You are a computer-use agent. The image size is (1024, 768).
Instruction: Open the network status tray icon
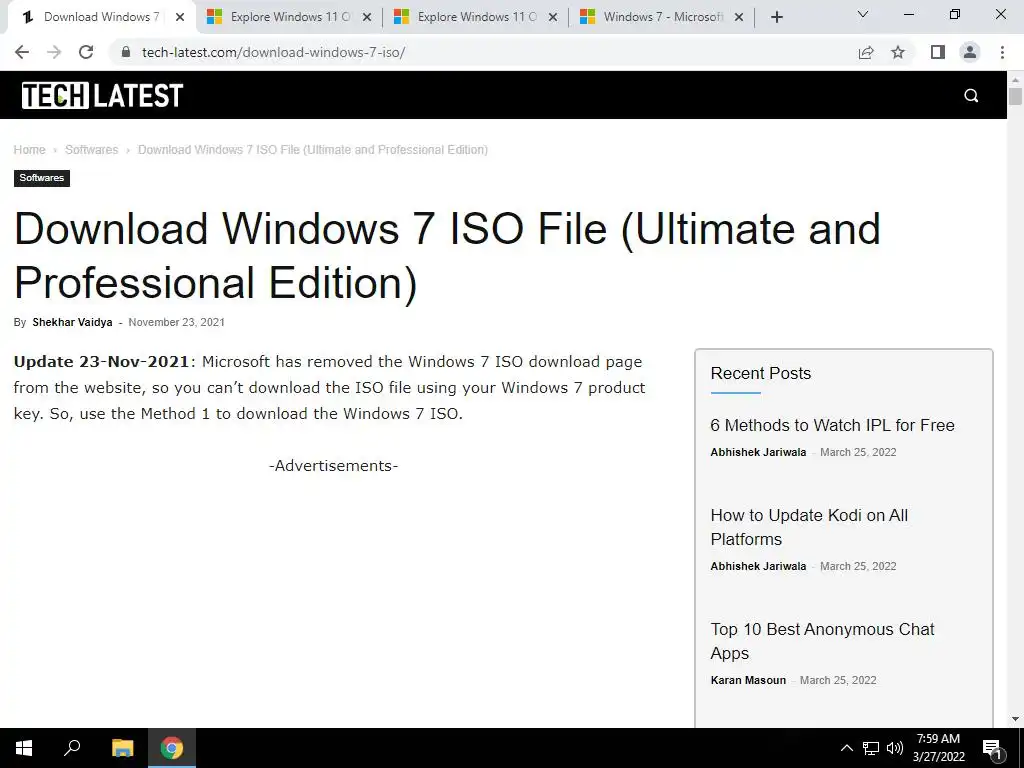coord(871,748)
